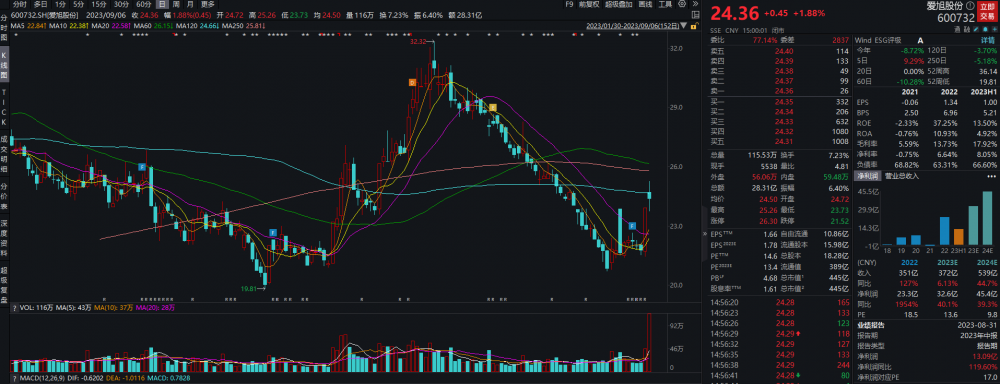Toggle 画线 drawing mode

(x=645, y=4)
